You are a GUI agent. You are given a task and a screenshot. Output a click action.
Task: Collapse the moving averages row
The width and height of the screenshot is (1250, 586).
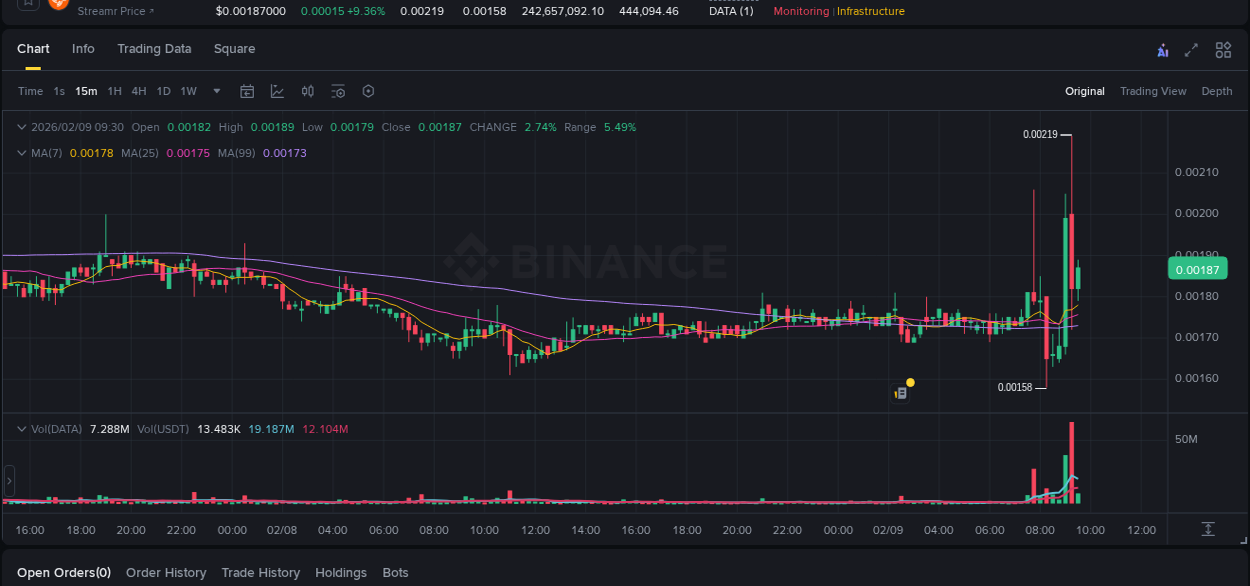point(21,152)
